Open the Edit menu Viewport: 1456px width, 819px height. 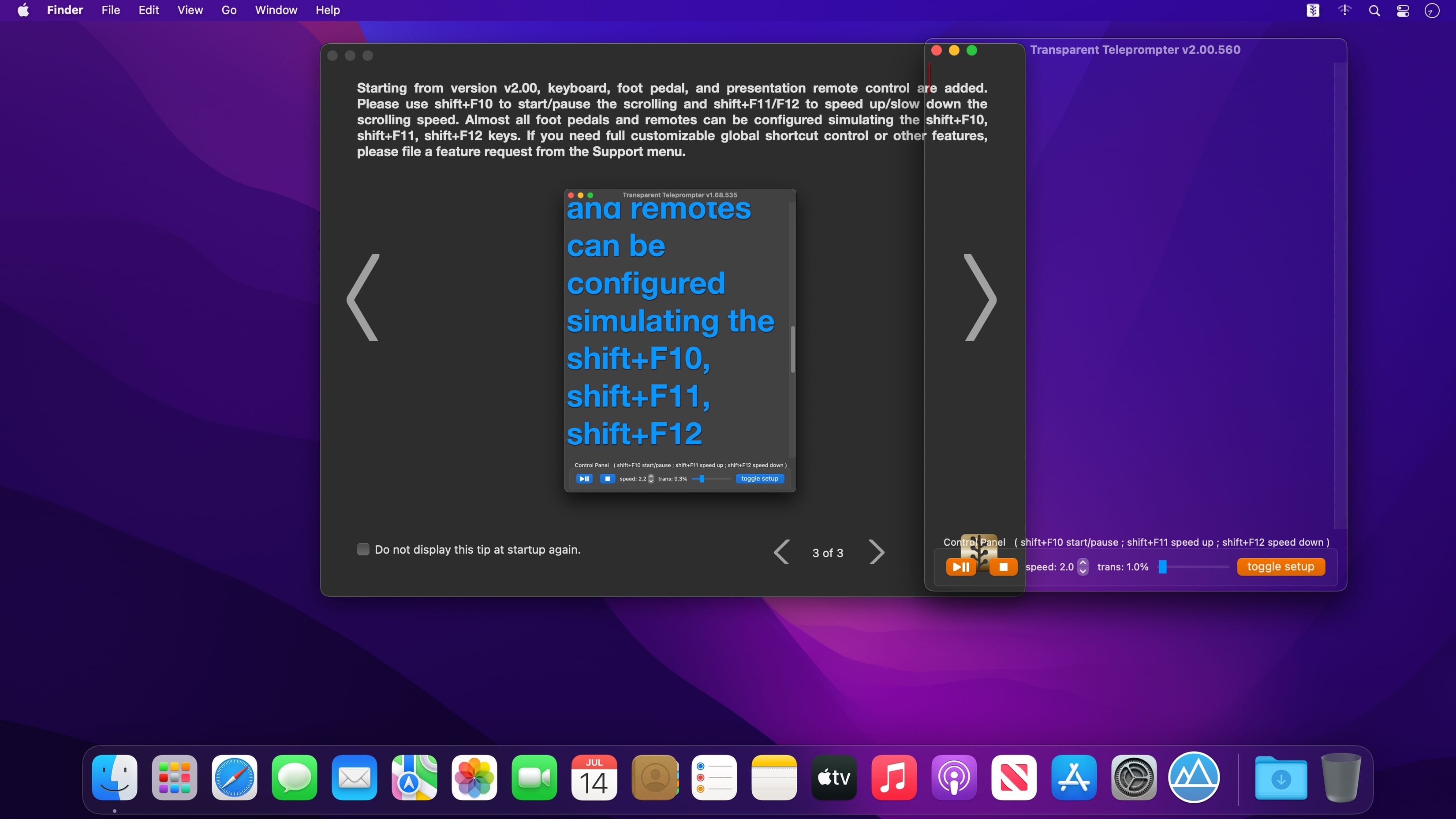pyautogui.click(x=149, y=10)
